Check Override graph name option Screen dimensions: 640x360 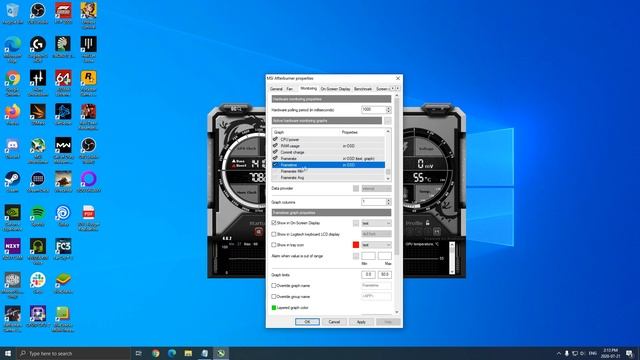tap(274, 286)
